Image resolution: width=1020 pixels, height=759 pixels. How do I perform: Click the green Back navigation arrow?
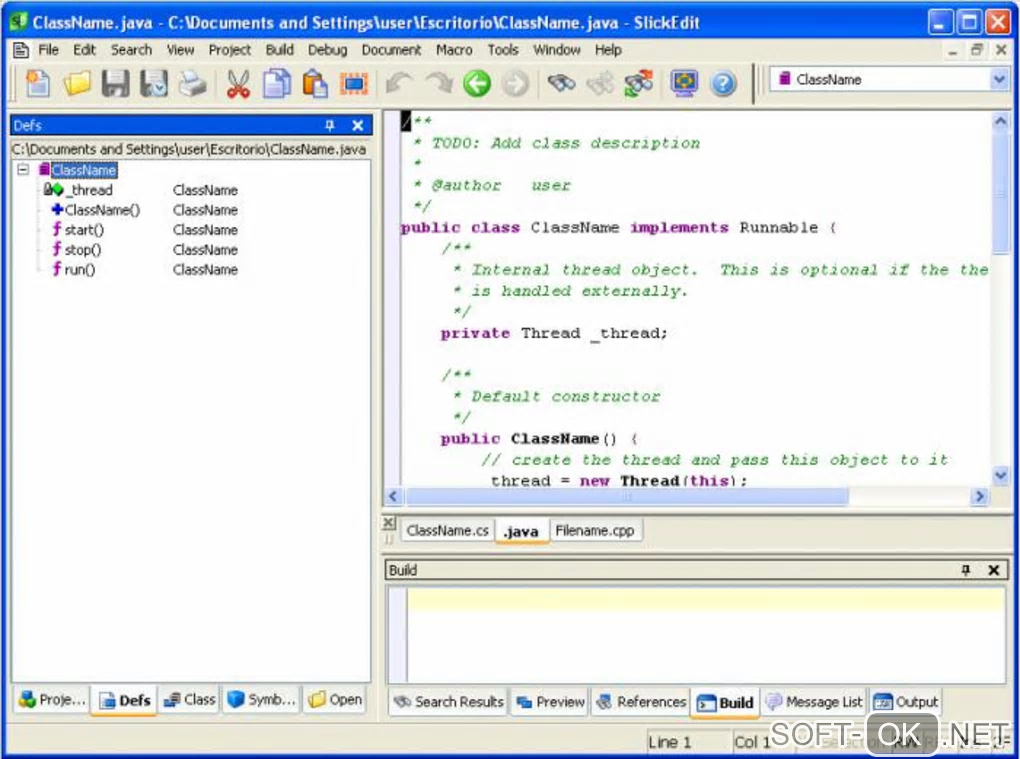click(x=477, y=84)
